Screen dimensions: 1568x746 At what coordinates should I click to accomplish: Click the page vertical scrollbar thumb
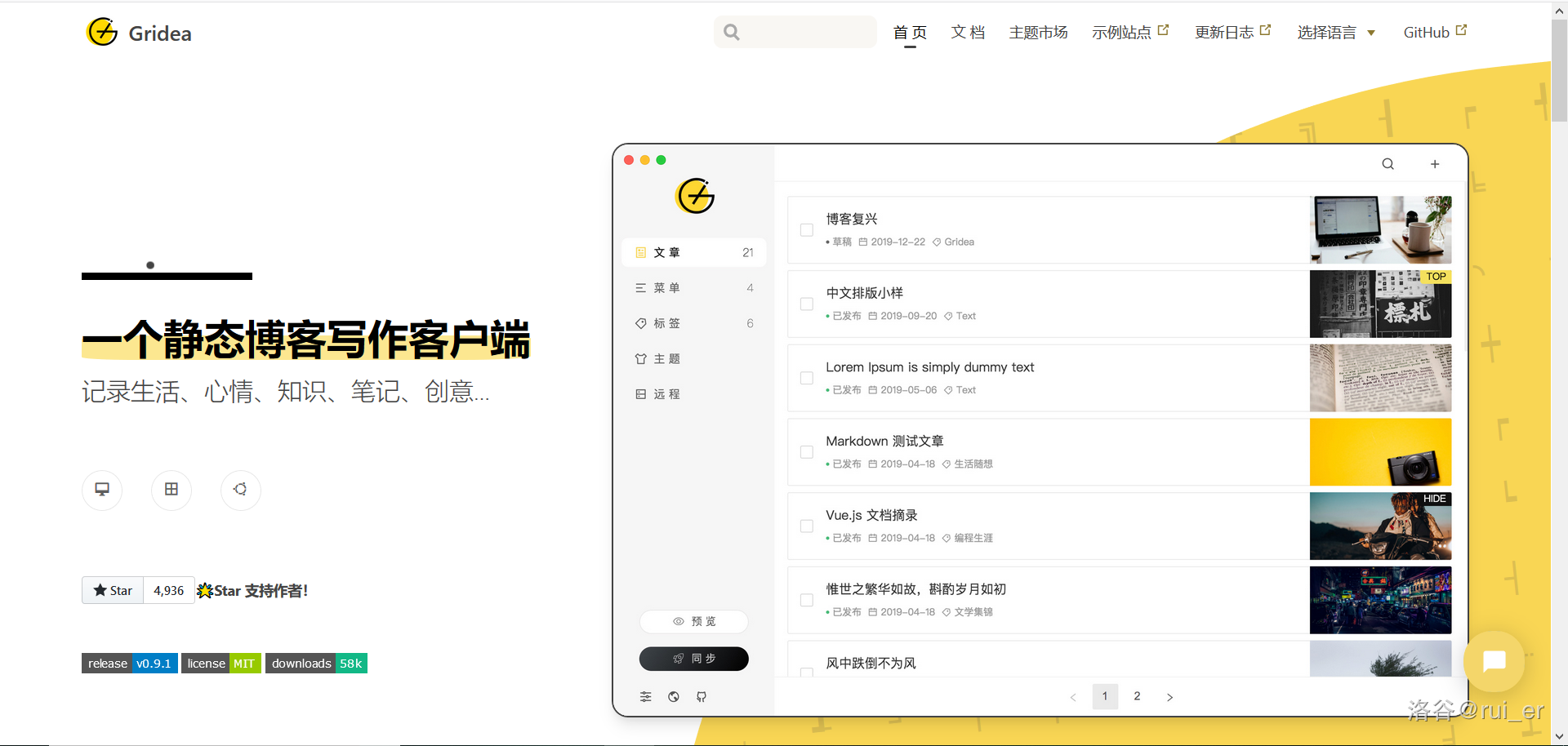click(1559, 70)
